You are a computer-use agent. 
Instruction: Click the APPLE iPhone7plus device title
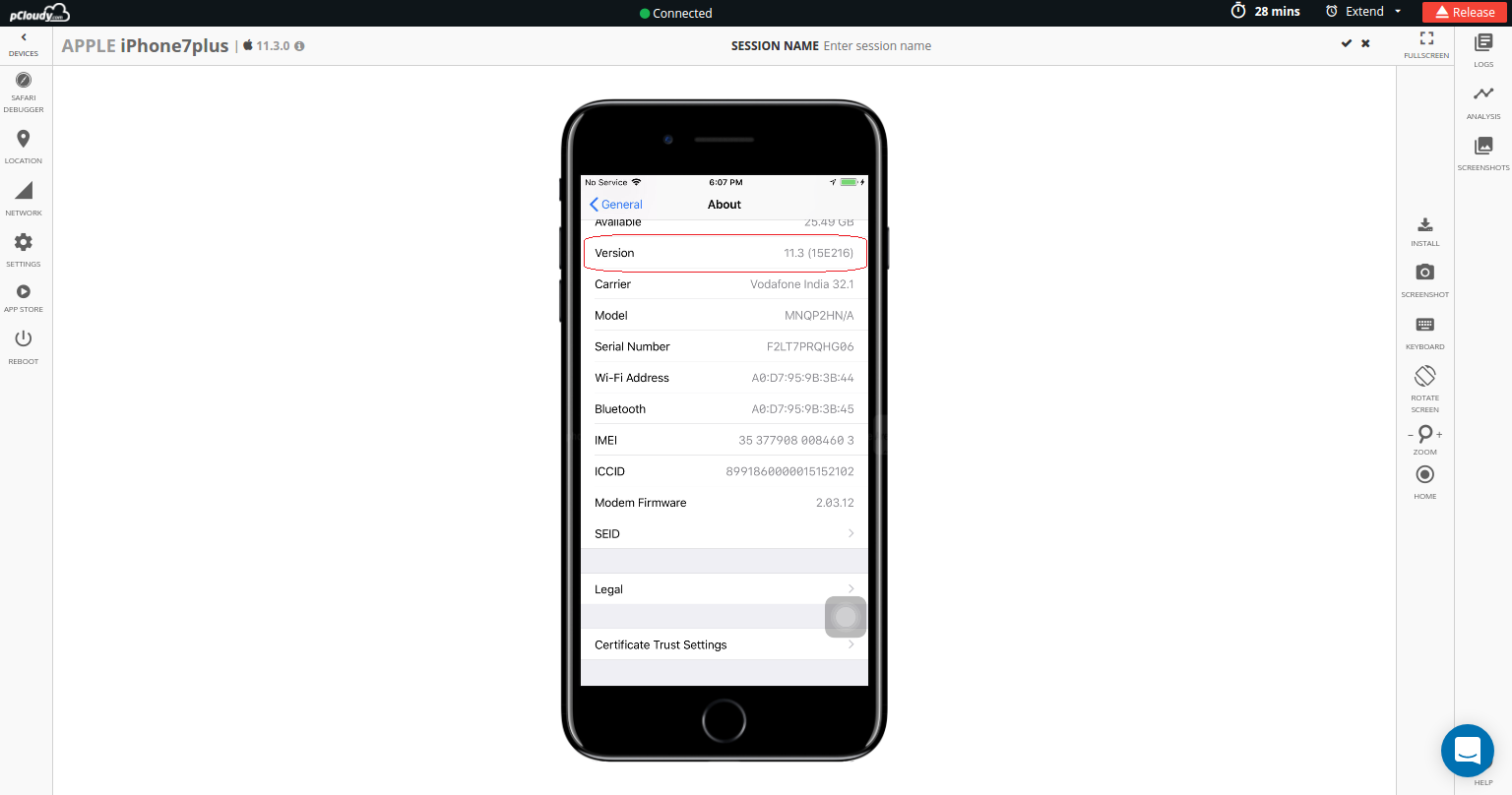pyautogui.click(x=146, y=46)
